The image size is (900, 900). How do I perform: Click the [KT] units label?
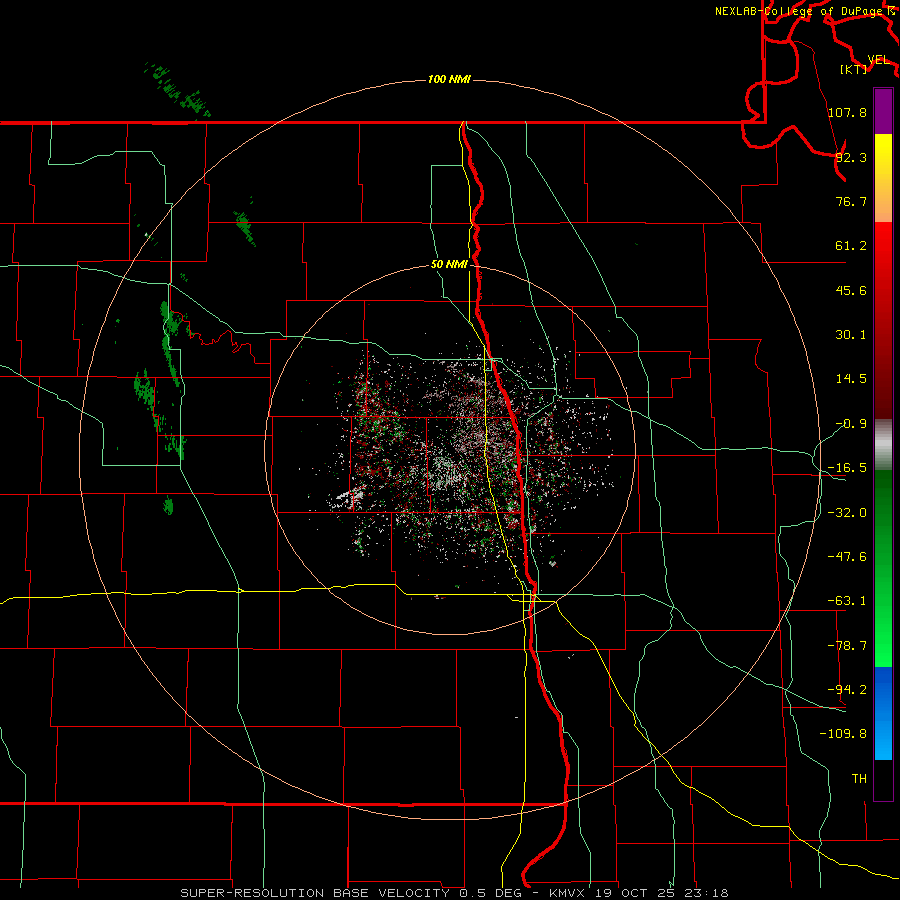pyautogui.click(x=854, y=69)
